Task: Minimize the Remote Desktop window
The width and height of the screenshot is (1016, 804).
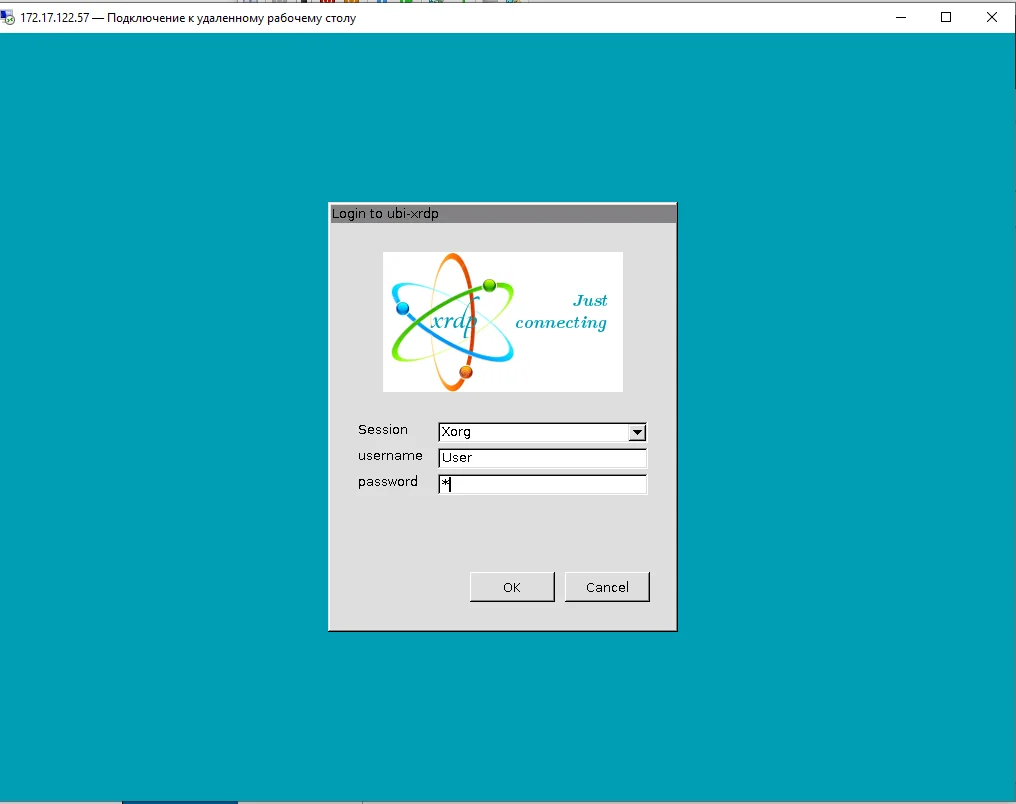Action: [901, 17]
